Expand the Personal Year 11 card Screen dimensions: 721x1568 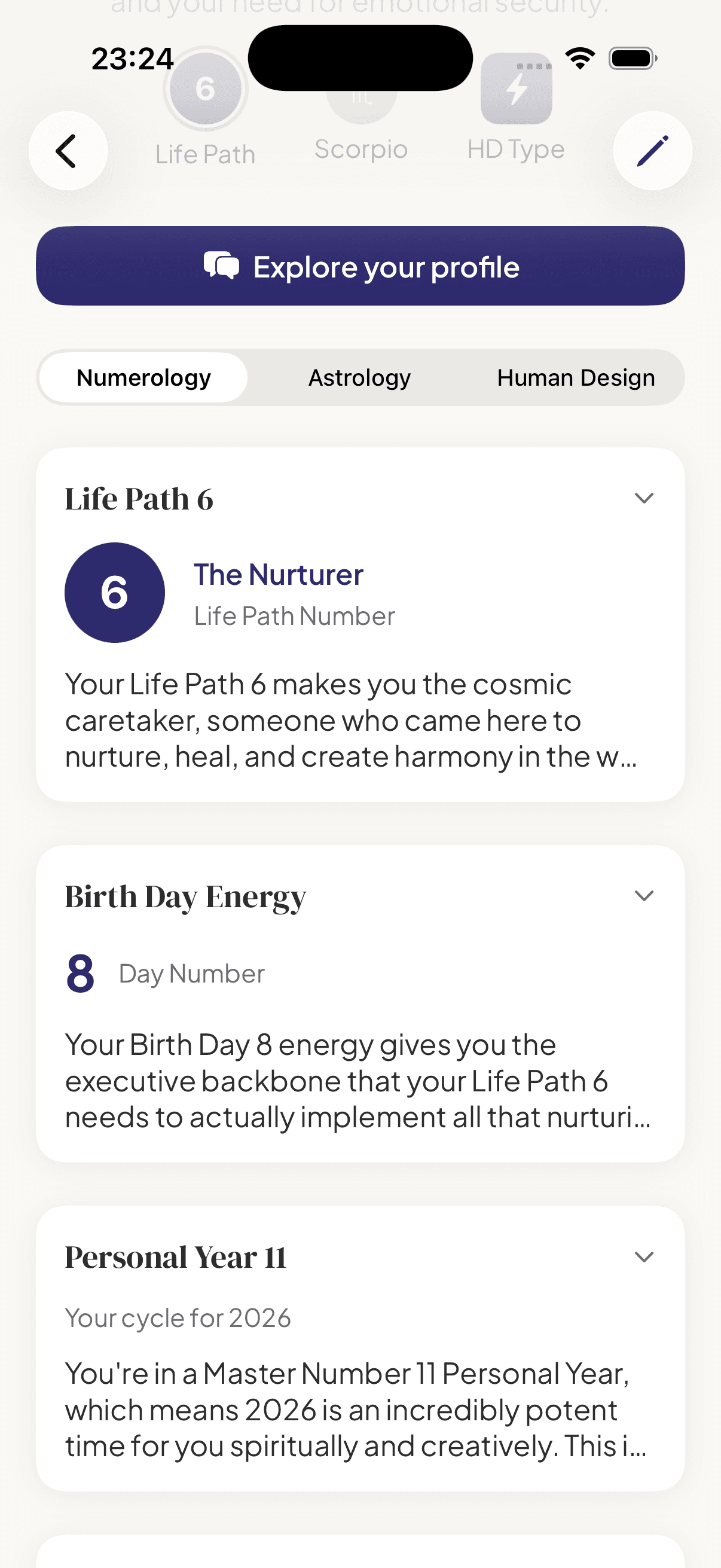click(x=646, y=1257)
